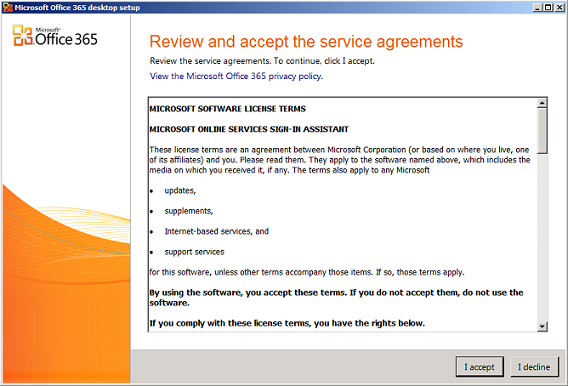Click the 'support services' bullet item

pos(195,252)
